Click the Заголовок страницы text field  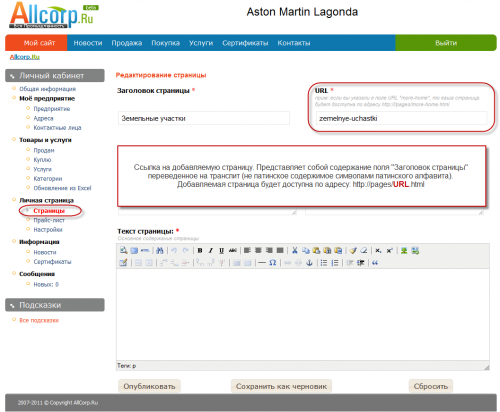[x=204, y=118]
